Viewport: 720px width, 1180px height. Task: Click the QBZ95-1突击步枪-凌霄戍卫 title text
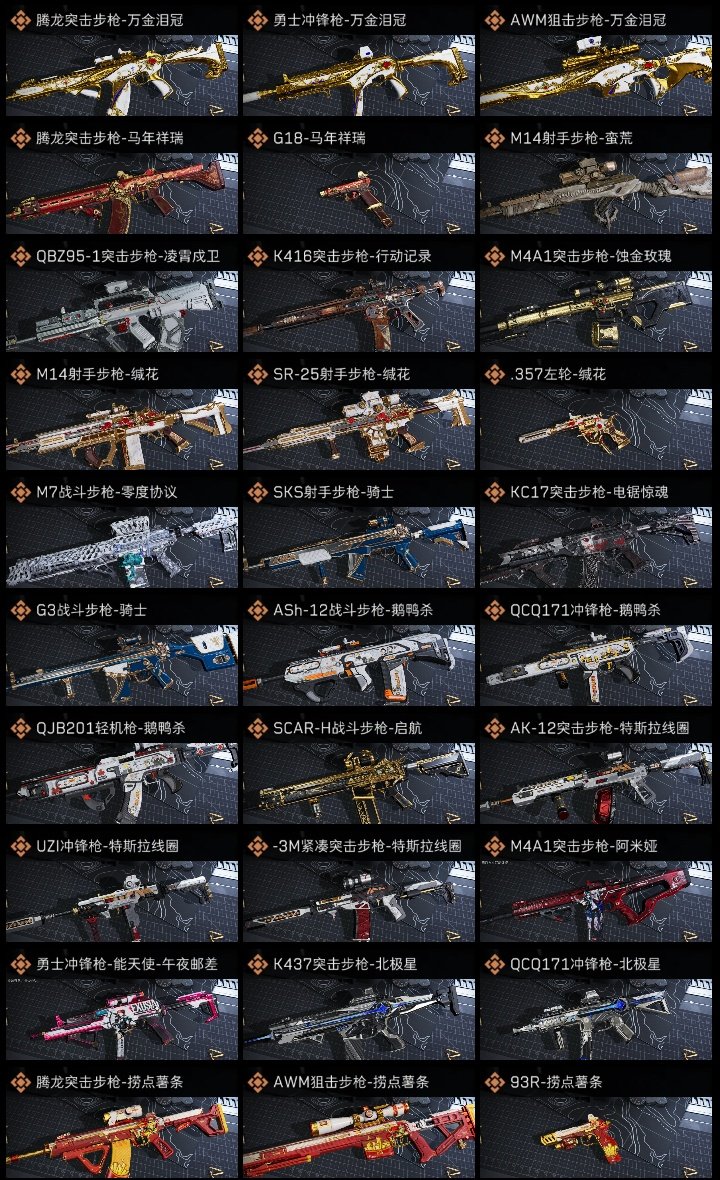[128, 256]
